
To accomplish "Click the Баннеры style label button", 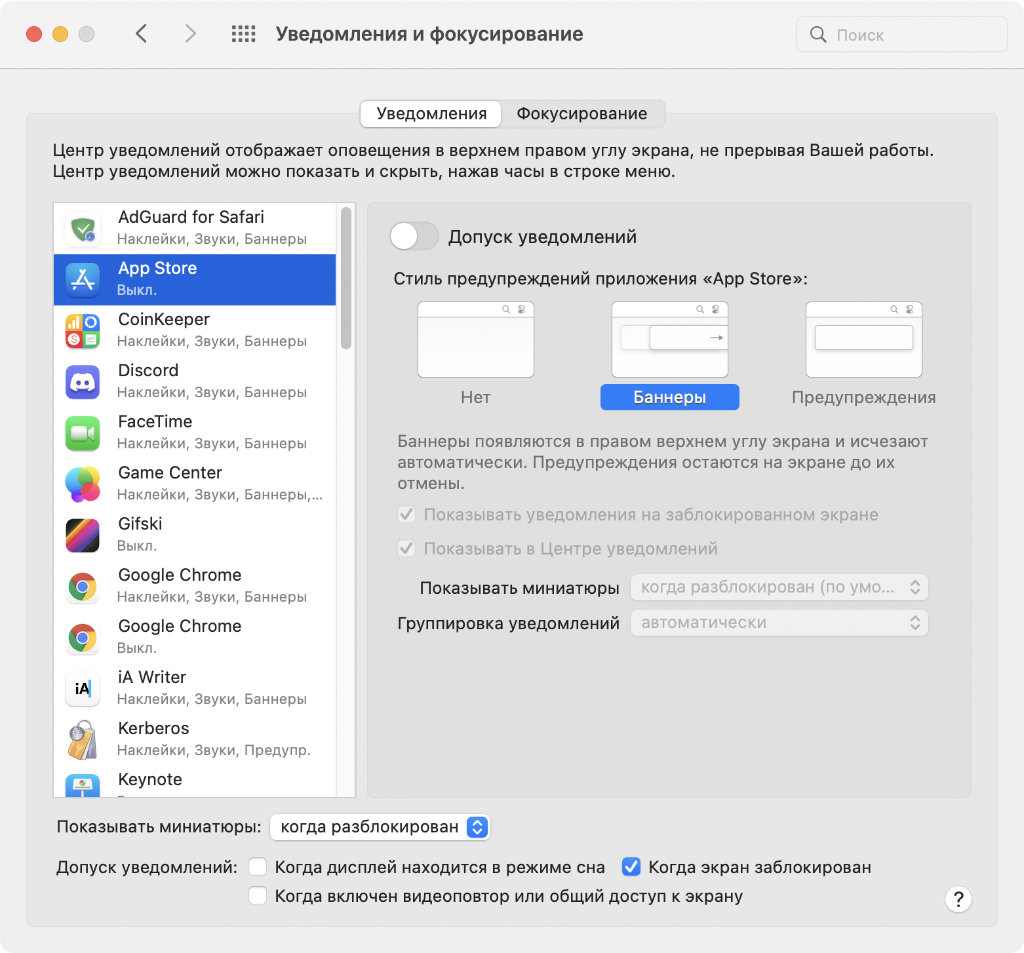I will coord(669,397).
